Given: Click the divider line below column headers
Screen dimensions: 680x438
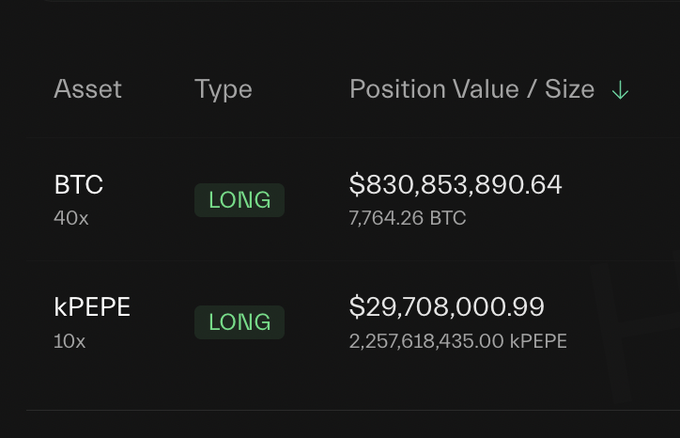Looking at the screenshot, I should coord(340,138).
